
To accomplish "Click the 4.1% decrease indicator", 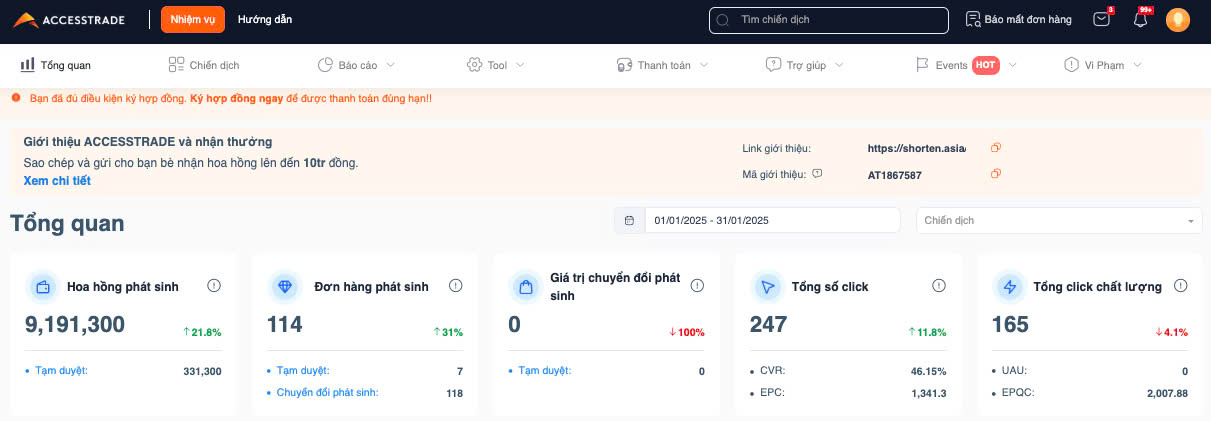I will [1171, 332].
